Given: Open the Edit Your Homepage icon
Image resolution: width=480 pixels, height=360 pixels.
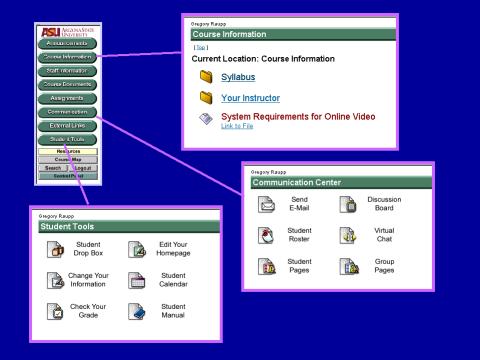Looking at the screenshot, I should click(137, 249).
